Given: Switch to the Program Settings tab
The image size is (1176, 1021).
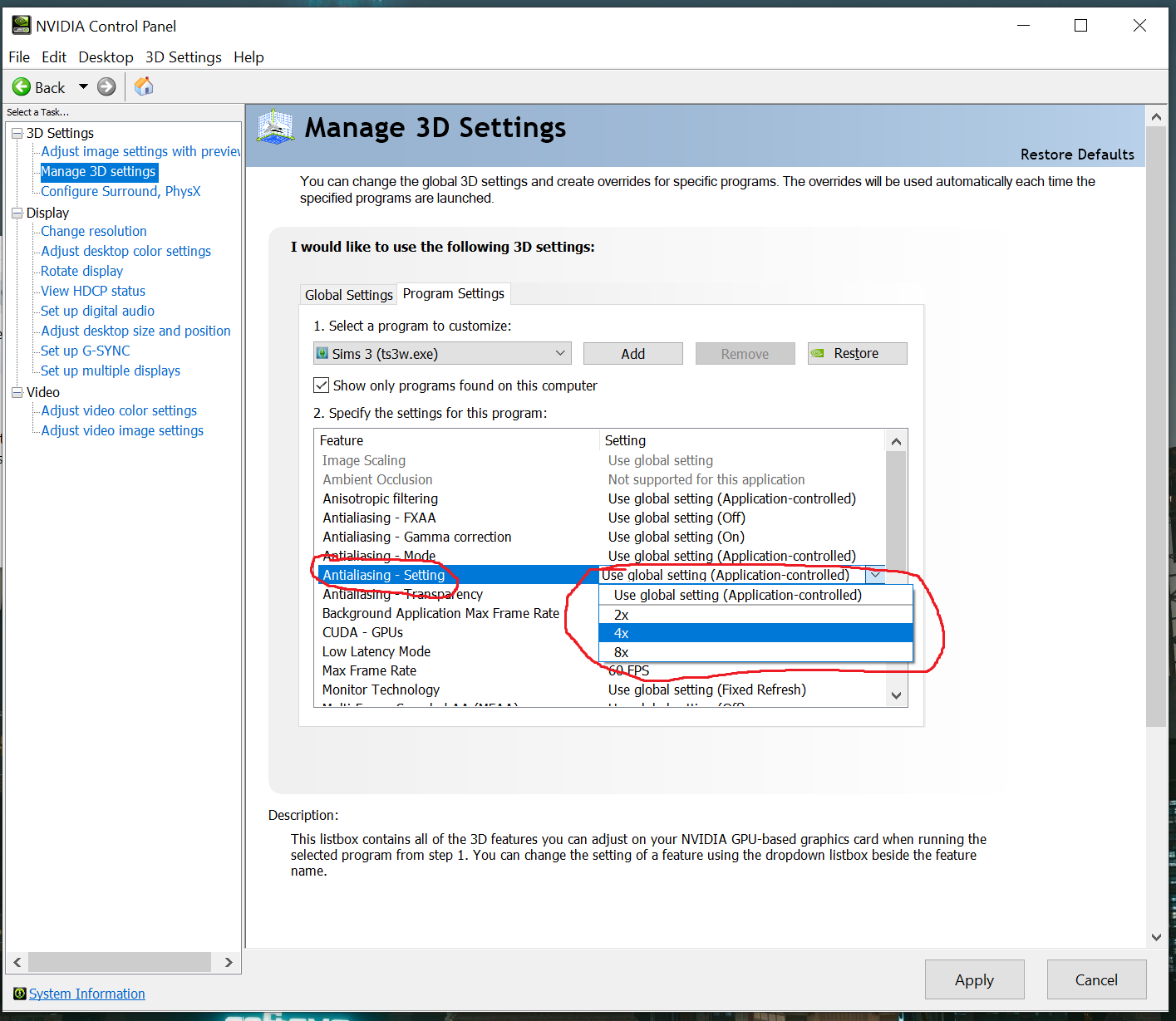Looking at the screenshot, I should (454, 293).
